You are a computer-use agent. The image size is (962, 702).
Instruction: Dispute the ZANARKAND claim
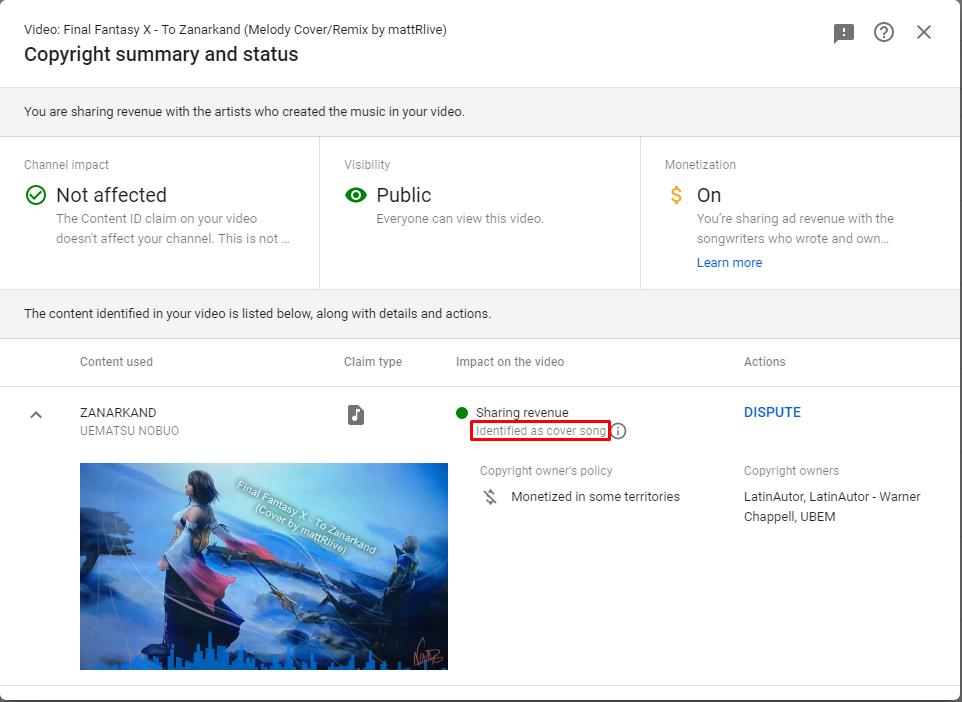(772, 412)
